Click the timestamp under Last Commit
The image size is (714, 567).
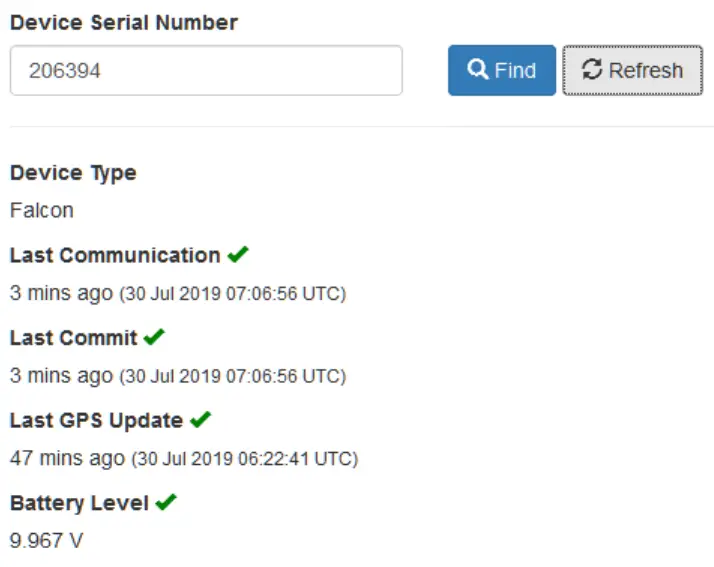(x=232, y=376)
